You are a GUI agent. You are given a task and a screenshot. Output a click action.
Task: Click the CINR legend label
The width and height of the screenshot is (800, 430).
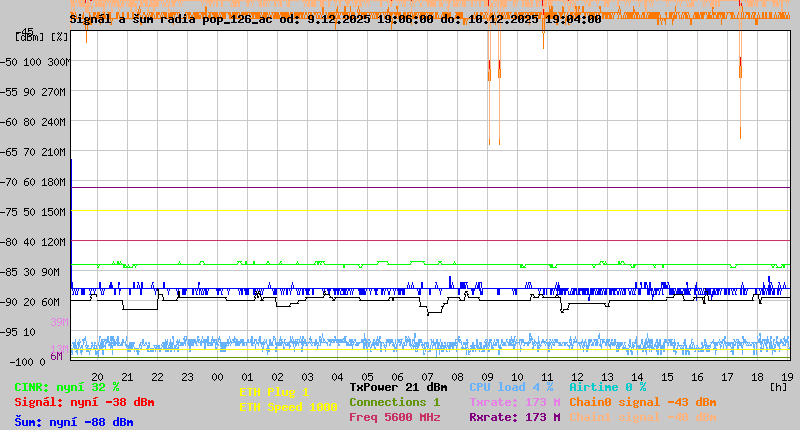coord(66,387)
